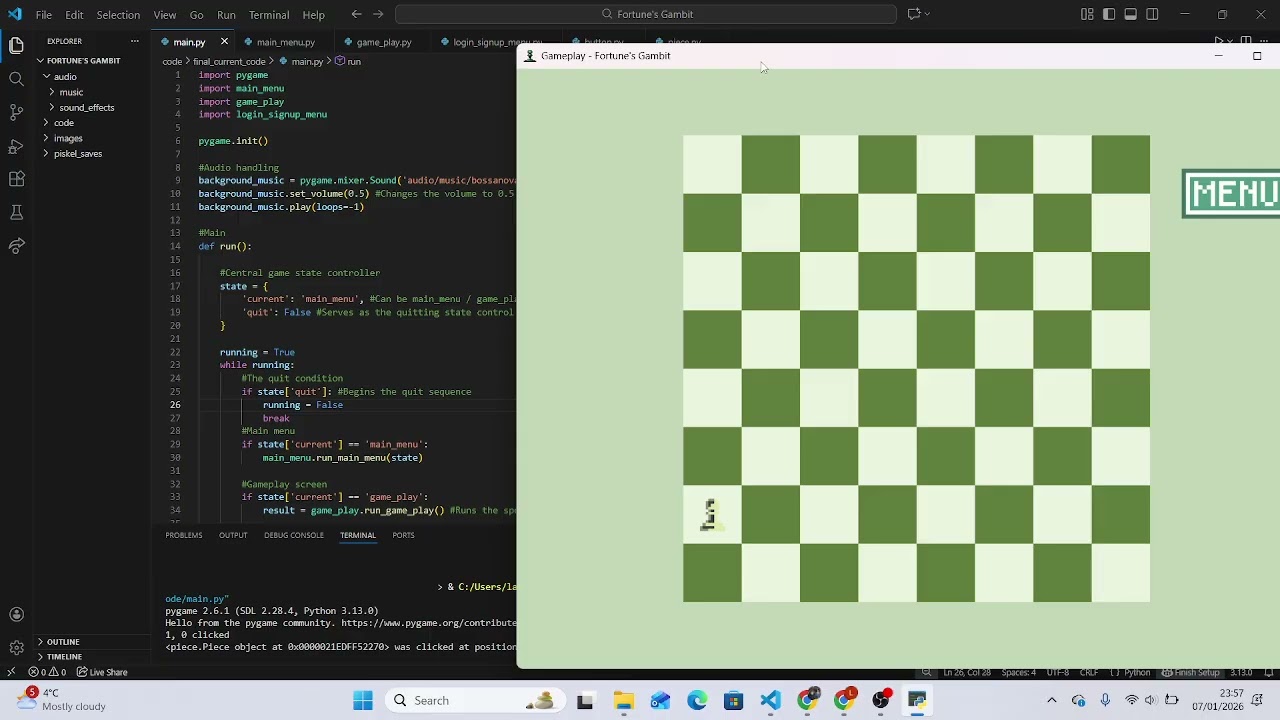This screenshot has width=1280, height=720.
Task: Toggle the primary side bar layout icon
Action: pos(1109,14)
